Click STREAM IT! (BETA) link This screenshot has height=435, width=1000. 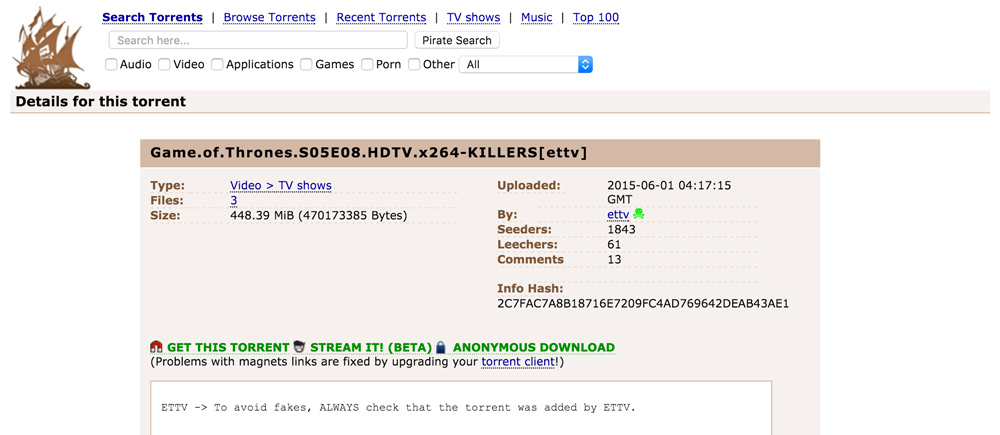tap(371, 348)
